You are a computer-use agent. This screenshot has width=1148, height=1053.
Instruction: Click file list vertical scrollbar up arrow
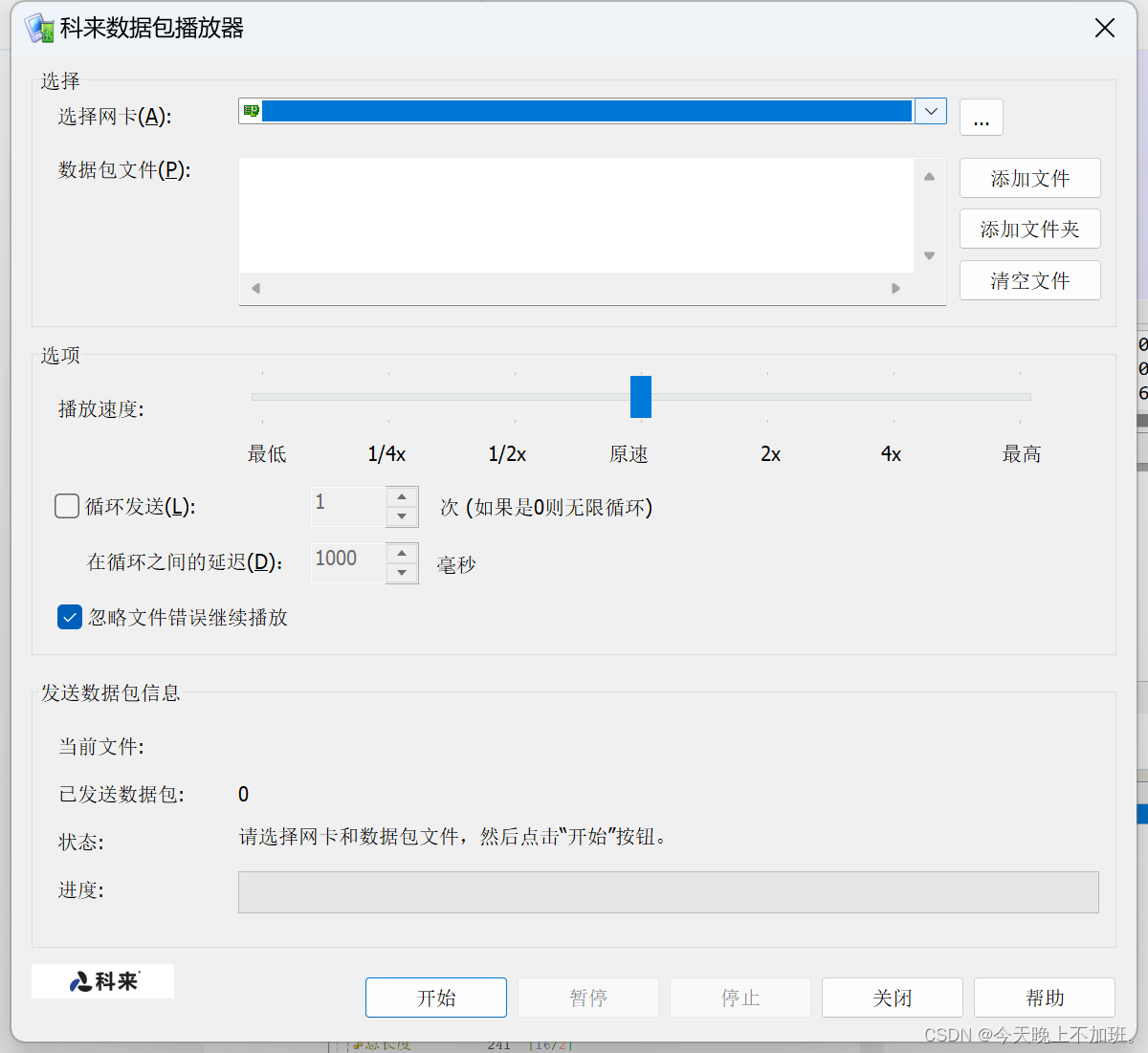929,176
